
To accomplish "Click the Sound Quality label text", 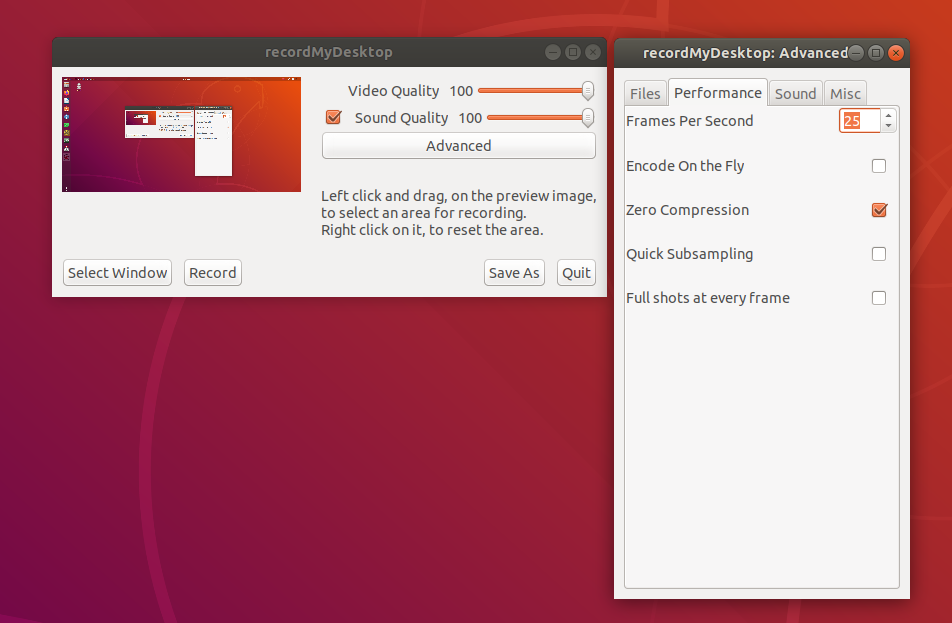I will coord(401,118).
